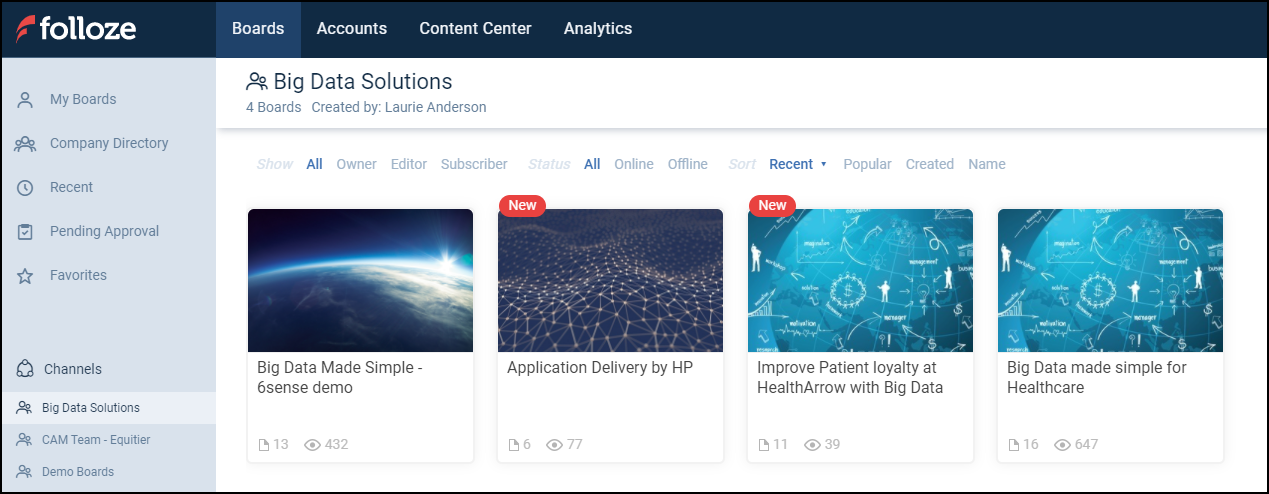Viewport: 1269px width, 494px height.
Task: Click the Channels rocket icon
Action: click(x=26, y=369)
